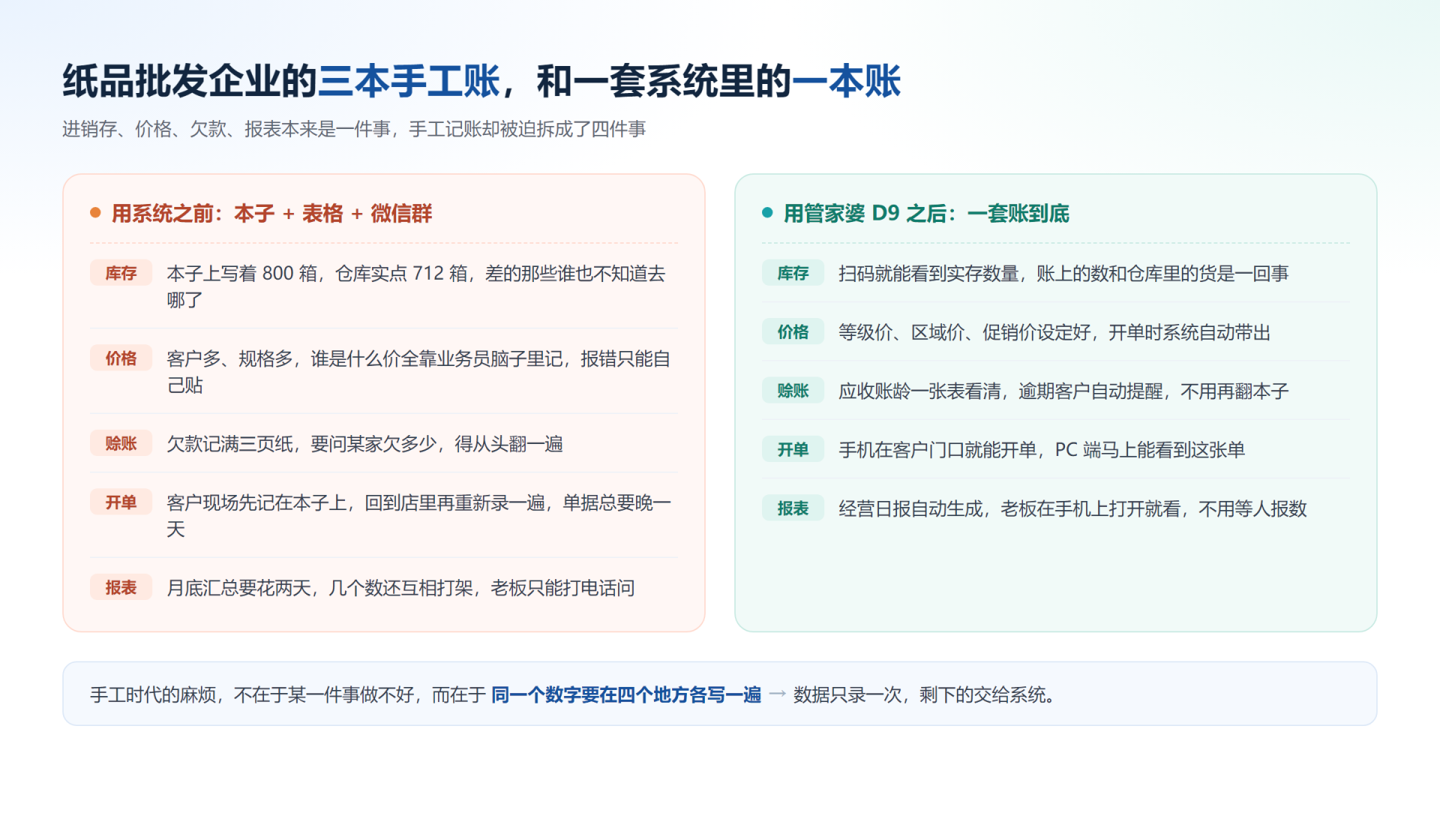
Task: Click the blue text 同一个数字要在四个地方各写一遍
Action: coord(626,695)
